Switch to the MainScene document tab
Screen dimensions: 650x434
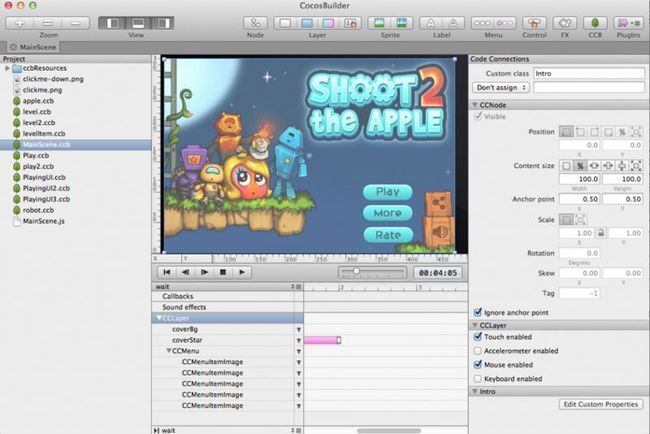33,47
